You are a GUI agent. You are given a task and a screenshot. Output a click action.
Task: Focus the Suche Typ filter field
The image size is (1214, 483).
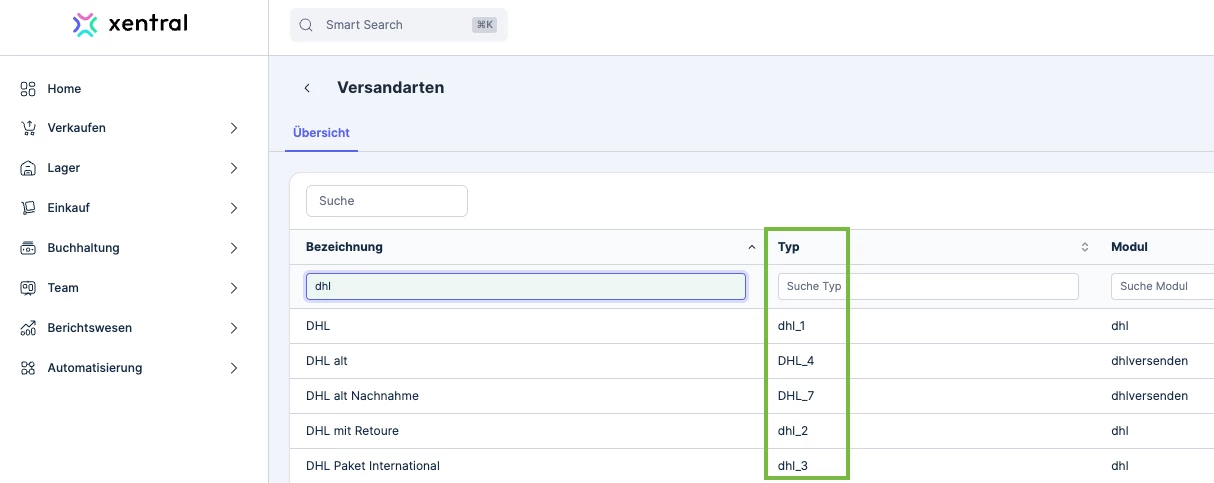[x=927, y=287]
